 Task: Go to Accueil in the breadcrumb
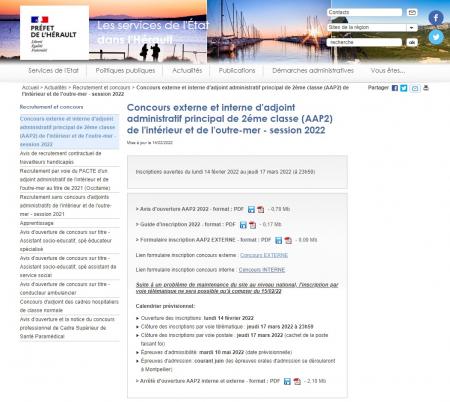point(30,88)
